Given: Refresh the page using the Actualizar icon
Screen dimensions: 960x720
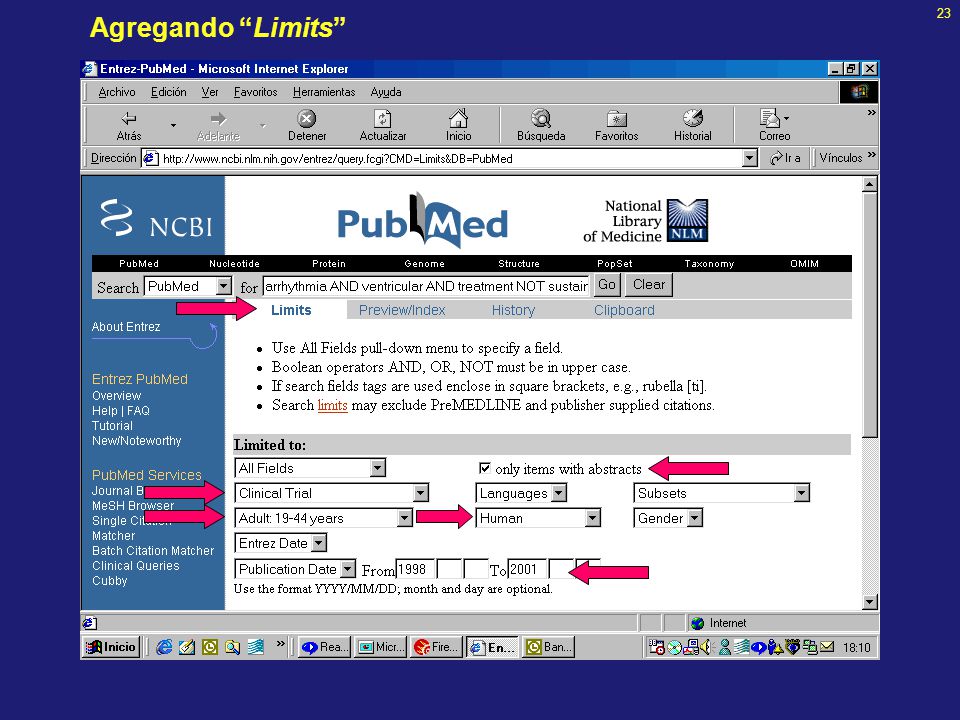Looking at the screenshot, I should [x=383, y=126].
